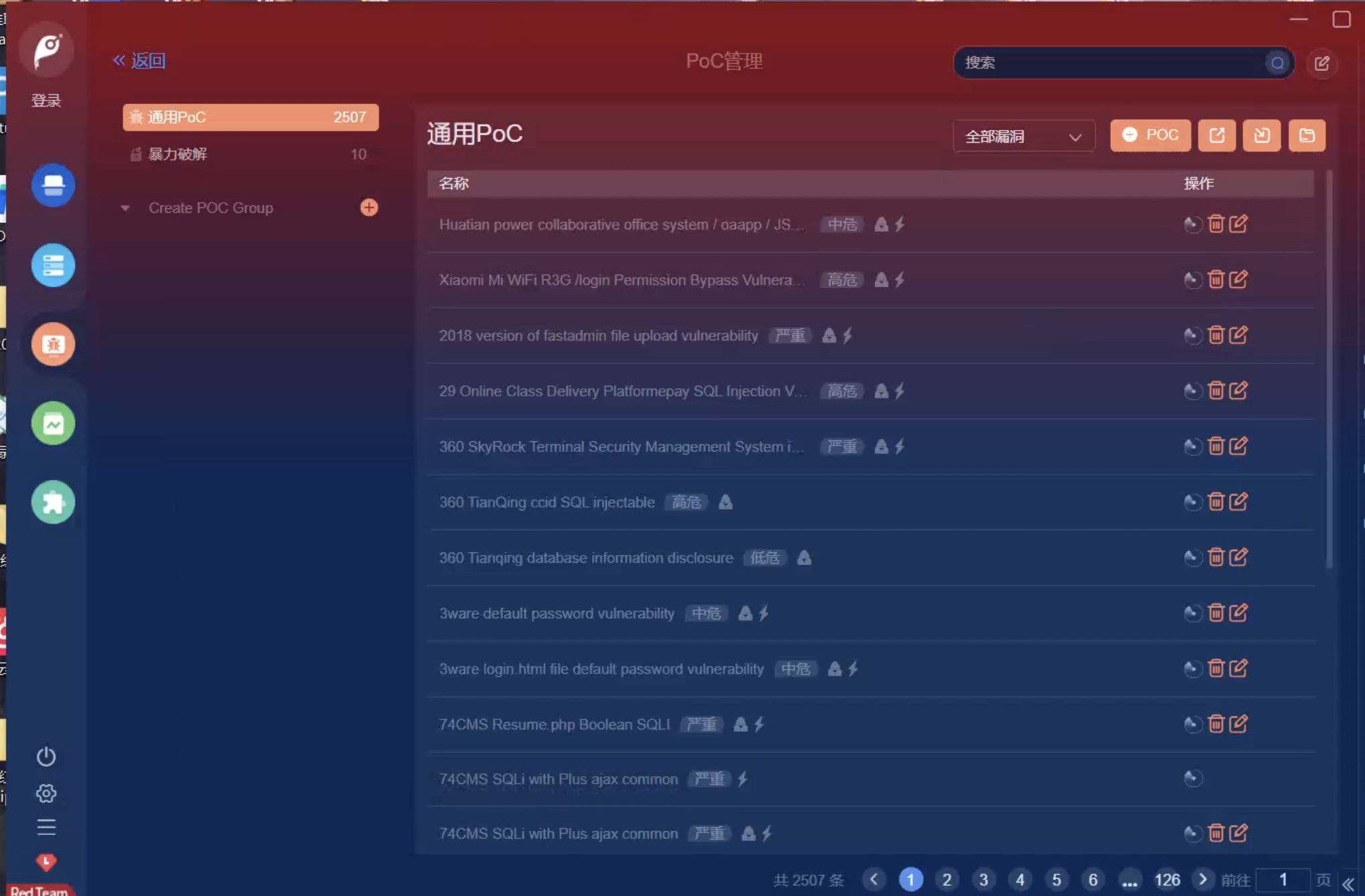
Task: Open 360 TianQing ccid SQL injectable entry
Action: click(547, 502)
